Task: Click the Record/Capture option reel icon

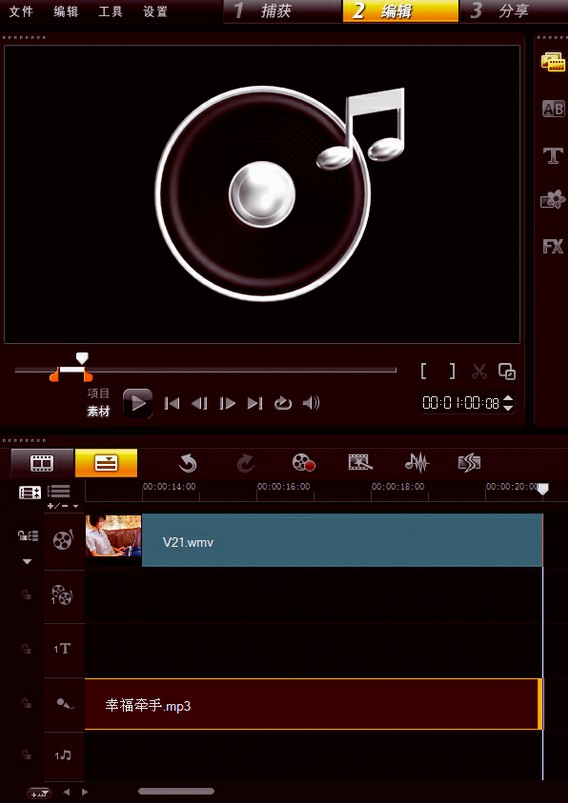Action: [303, 463]
